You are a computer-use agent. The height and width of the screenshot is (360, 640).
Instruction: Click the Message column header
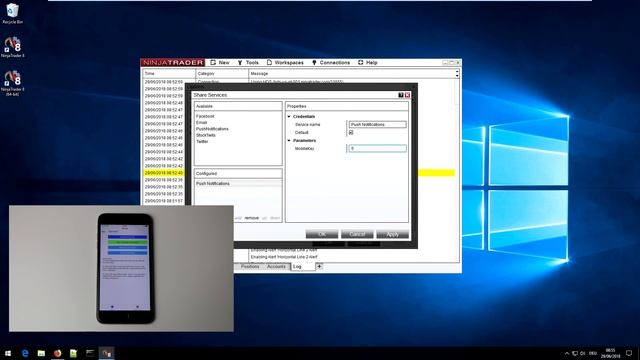[352, 73]
